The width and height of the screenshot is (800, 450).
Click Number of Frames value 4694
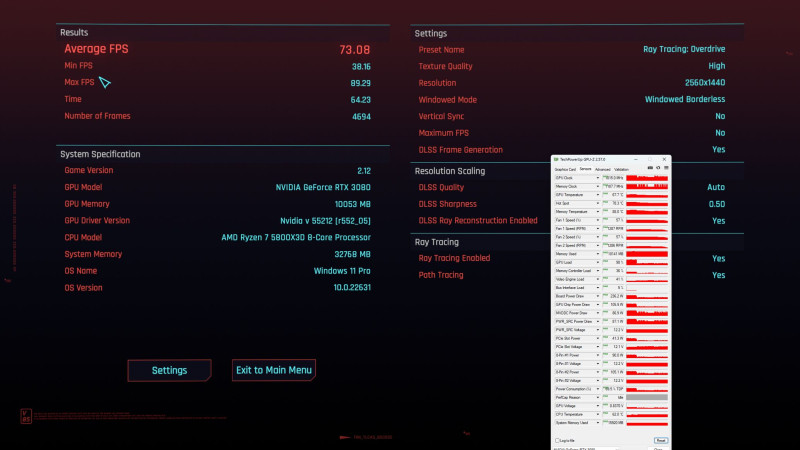[361, 117]
